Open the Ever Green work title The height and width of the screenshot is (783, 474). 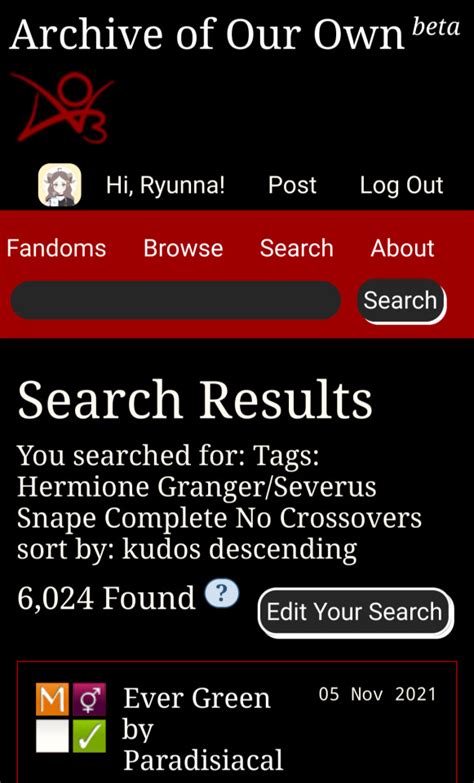point(197,698)
